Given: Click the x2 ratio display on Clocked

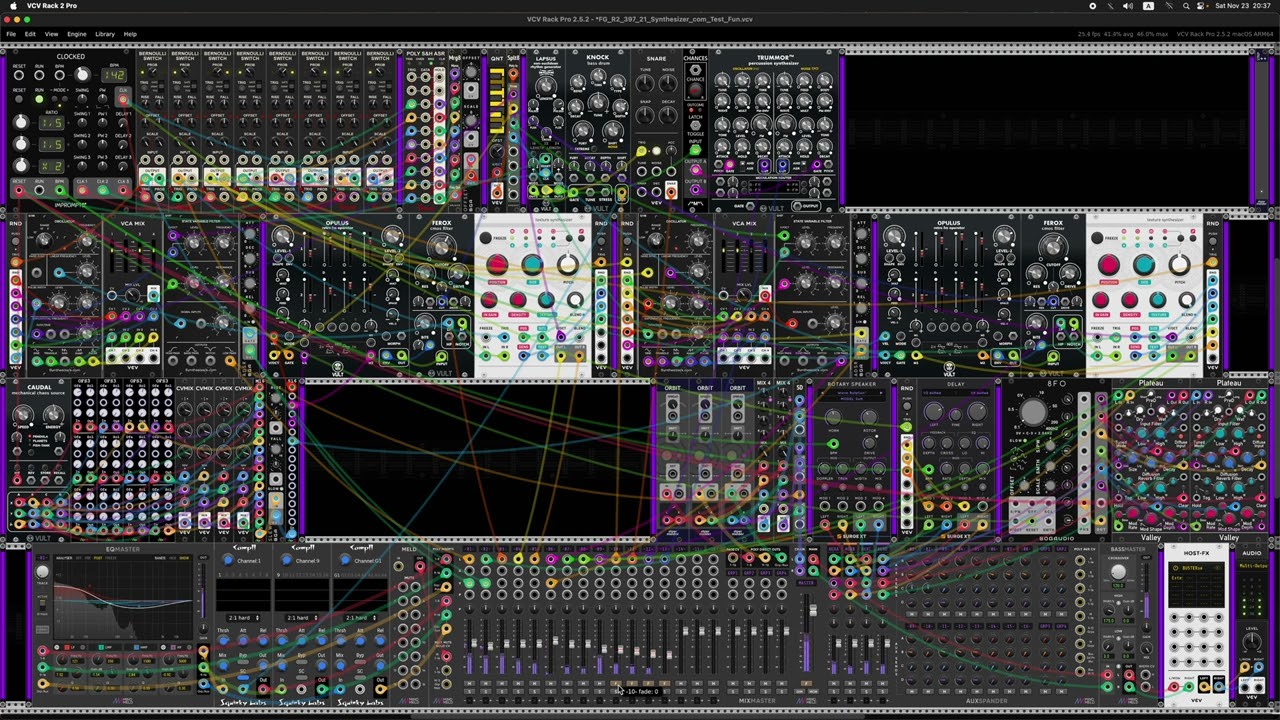Looking at the screenshot, I should coord(52,166).
